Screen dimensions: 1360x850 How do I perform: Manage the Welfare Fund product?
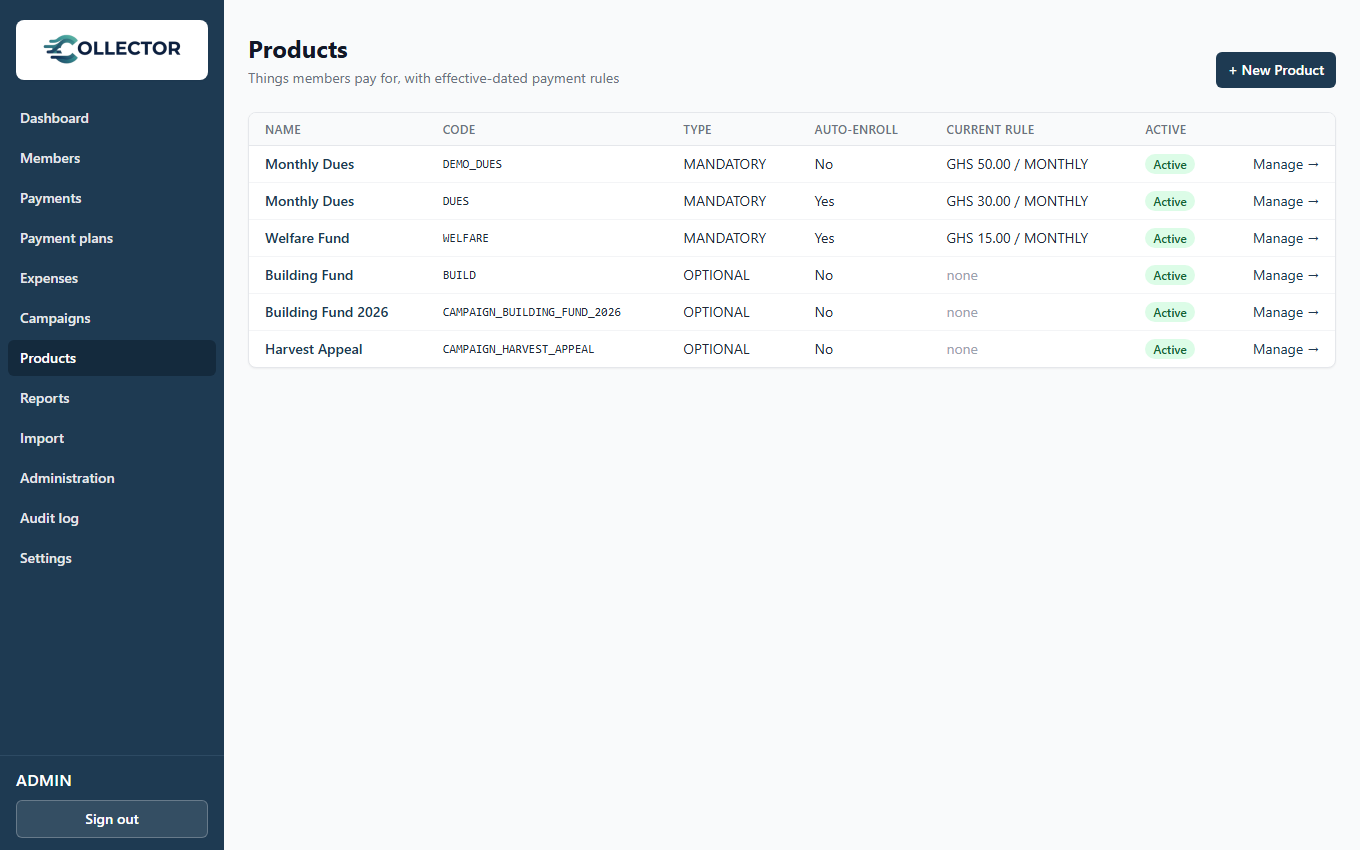(1286, 238)
